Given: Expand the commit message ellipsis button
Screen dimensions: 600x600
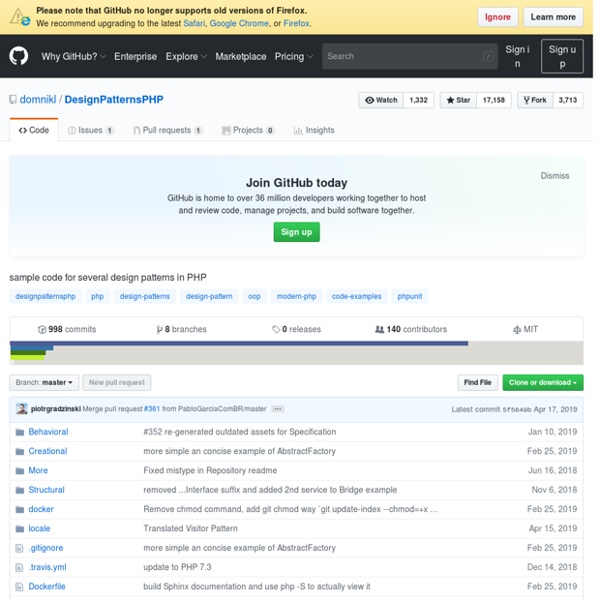Looking at the screenshot, I should (x=277, y=409).
